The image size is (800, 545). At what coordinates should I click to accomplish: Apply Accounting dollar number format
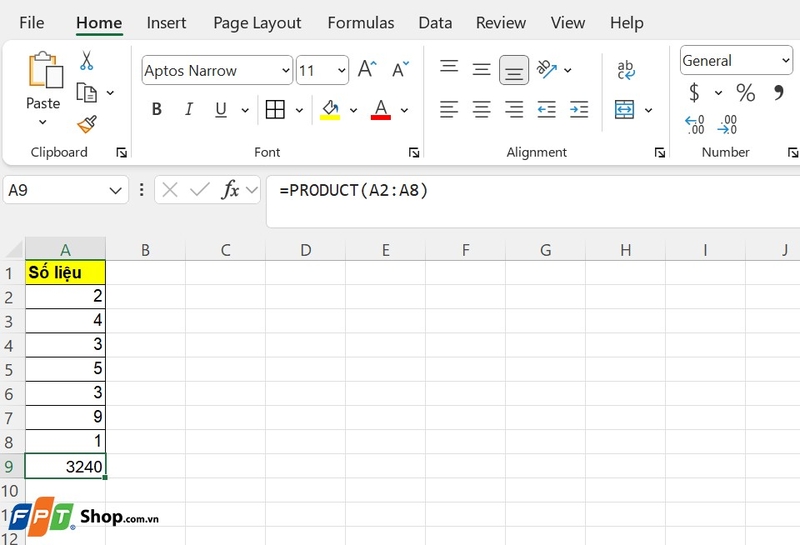(x=694, y=92)
